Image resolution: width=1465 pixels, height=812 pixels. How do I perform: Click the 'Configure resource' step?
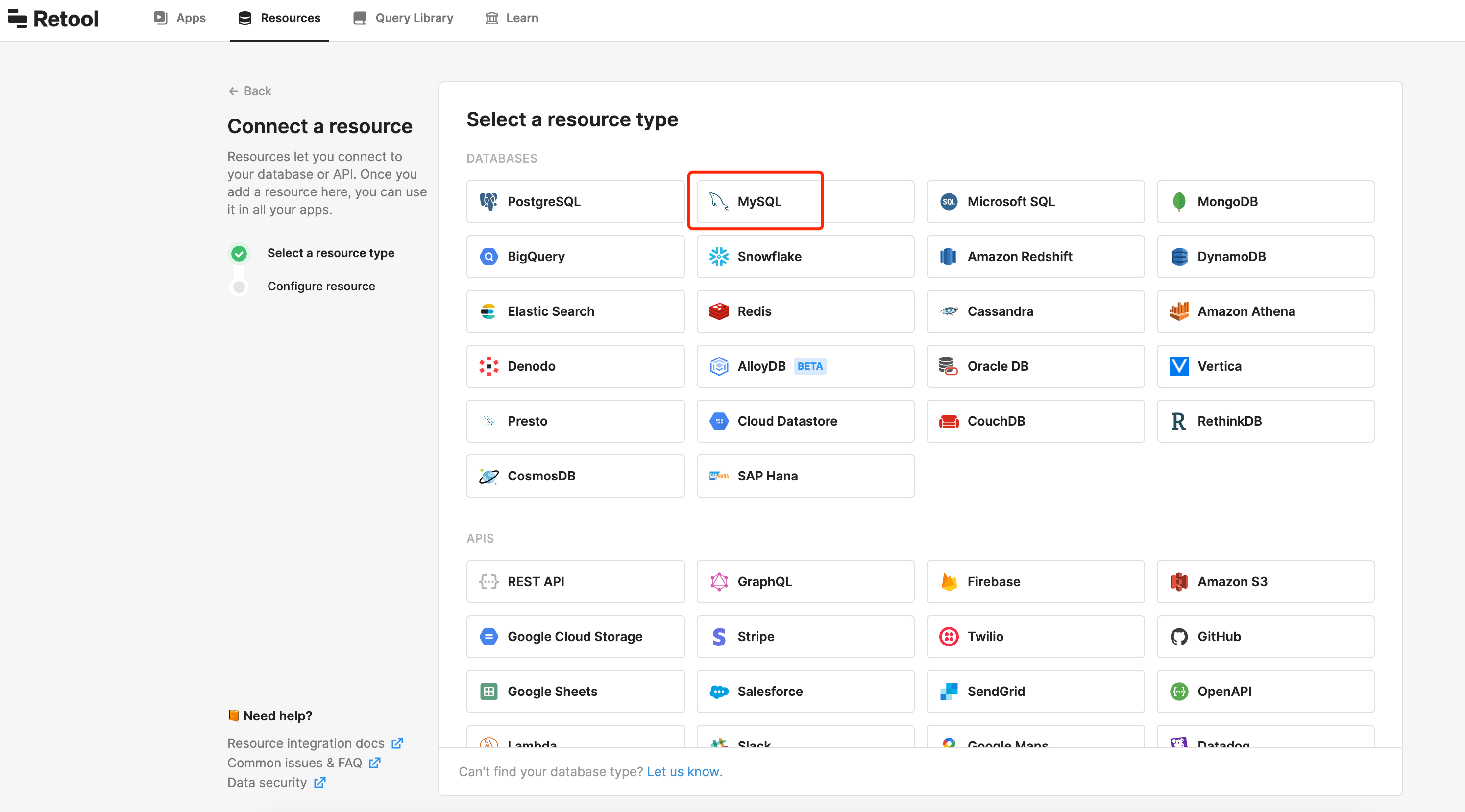321,287
